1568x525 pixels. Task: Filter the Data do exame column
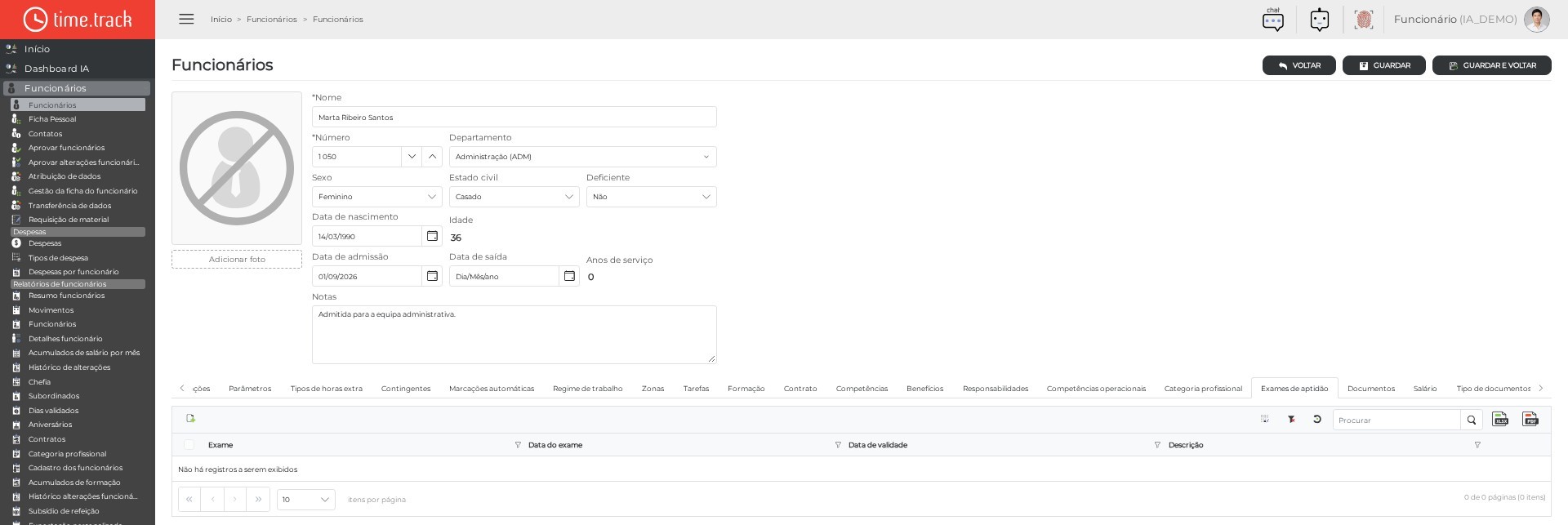838,445
